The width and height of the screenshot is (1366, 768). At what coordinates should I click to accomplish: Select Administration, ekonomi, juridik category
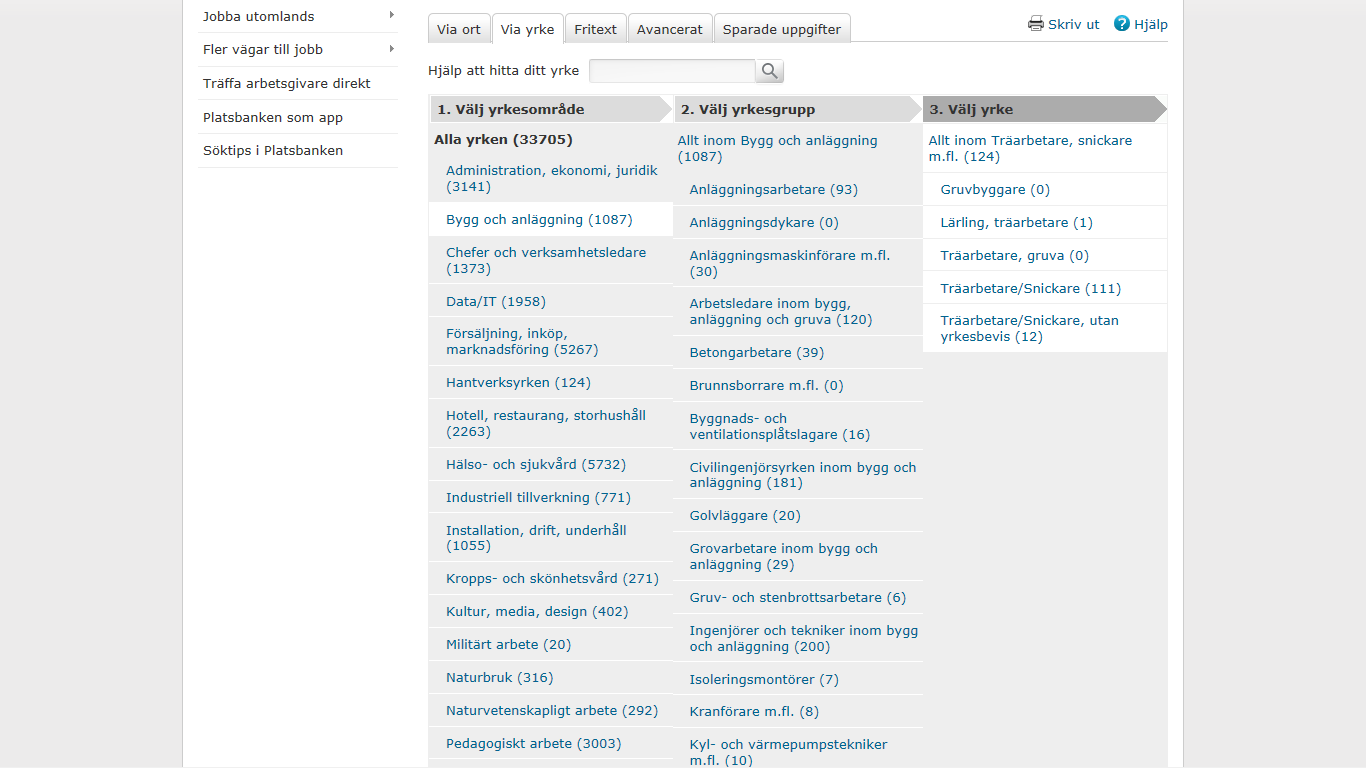(552, 178)
